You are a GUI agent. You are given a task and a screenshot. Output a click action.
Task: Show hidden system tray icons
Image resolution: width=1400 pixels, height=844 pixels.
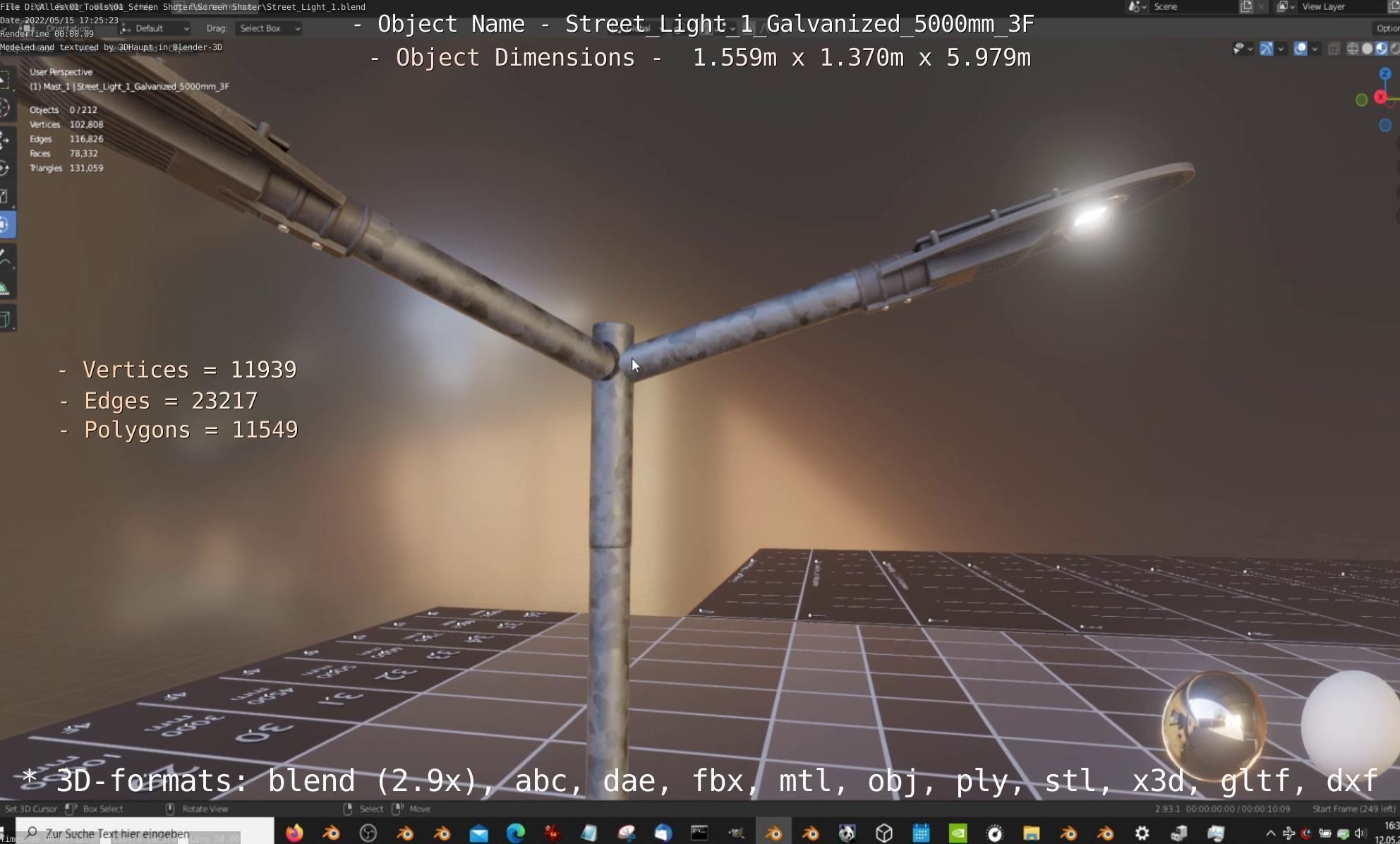[x=1271, y=833]
